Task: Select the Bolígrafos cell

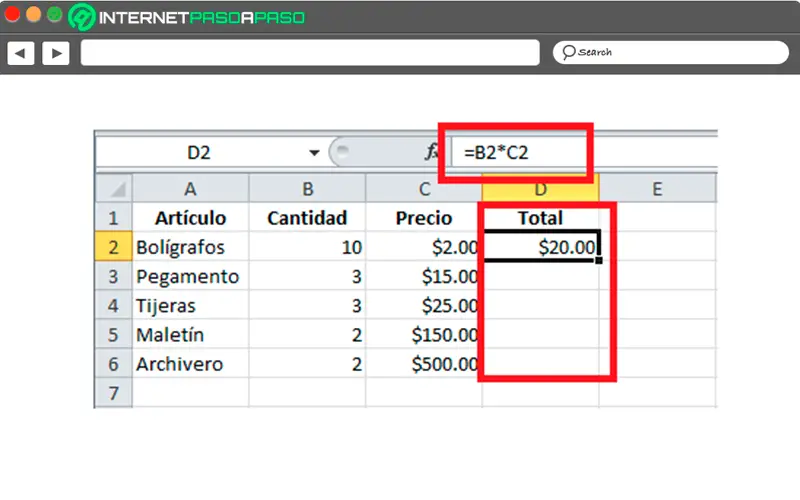Action: pyautogui.click(x=191, y=247)
